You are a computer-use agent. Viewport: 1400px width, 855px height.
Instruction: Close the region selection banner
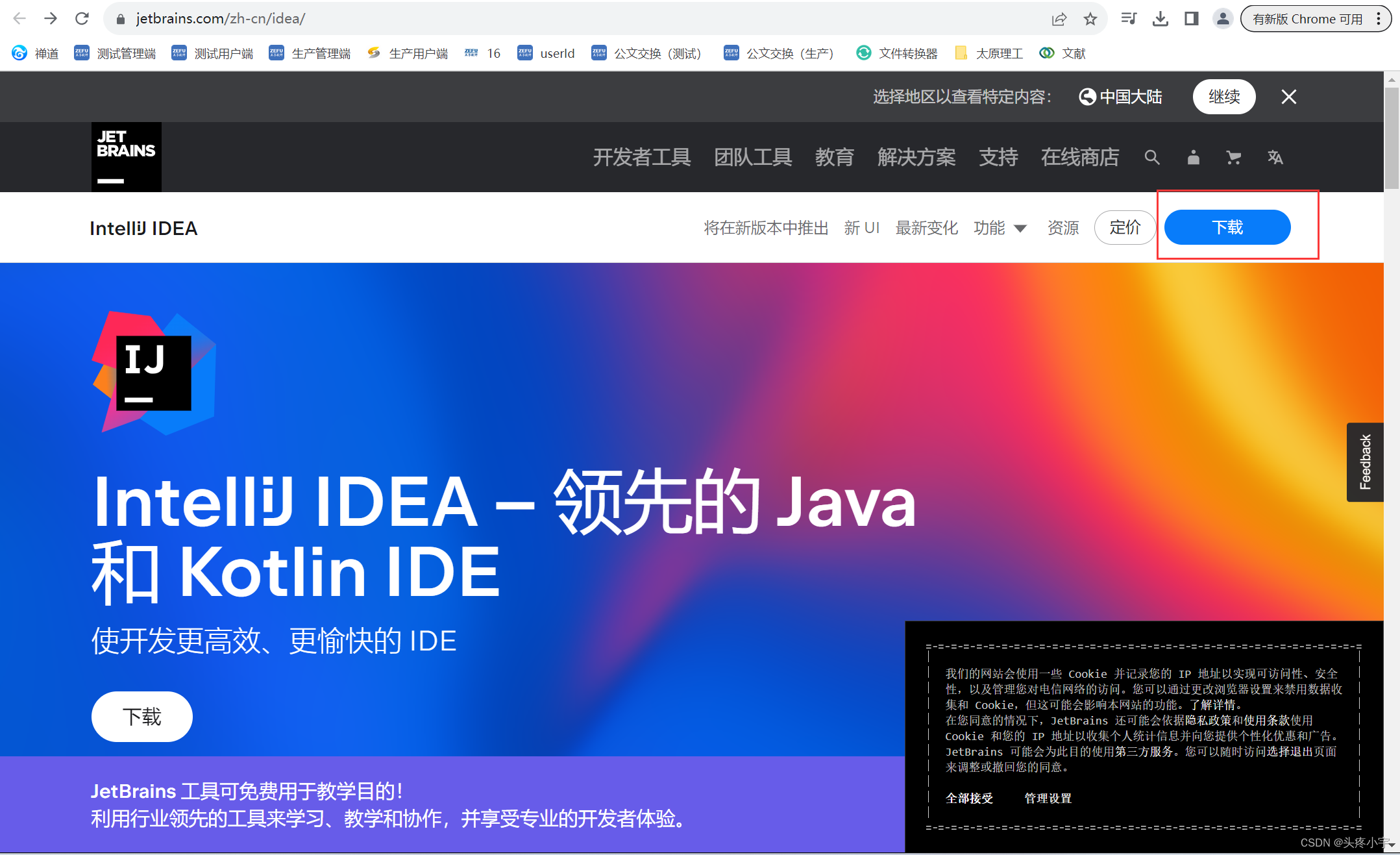pyautogui.click(x=1289, y=97)
